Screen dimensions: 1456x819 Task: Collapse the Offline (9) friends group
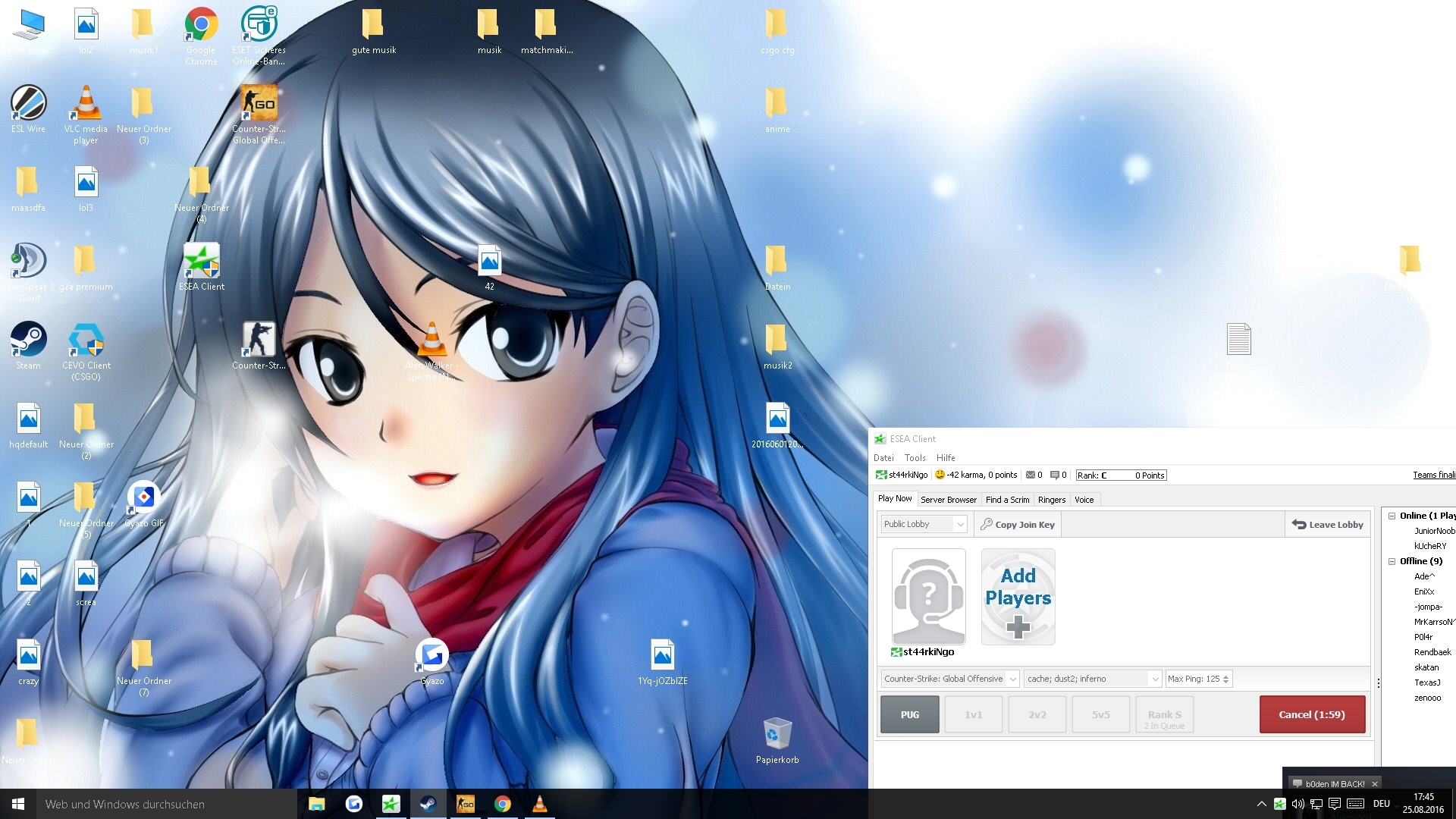pyautogui.click(x=1392, y=561)
